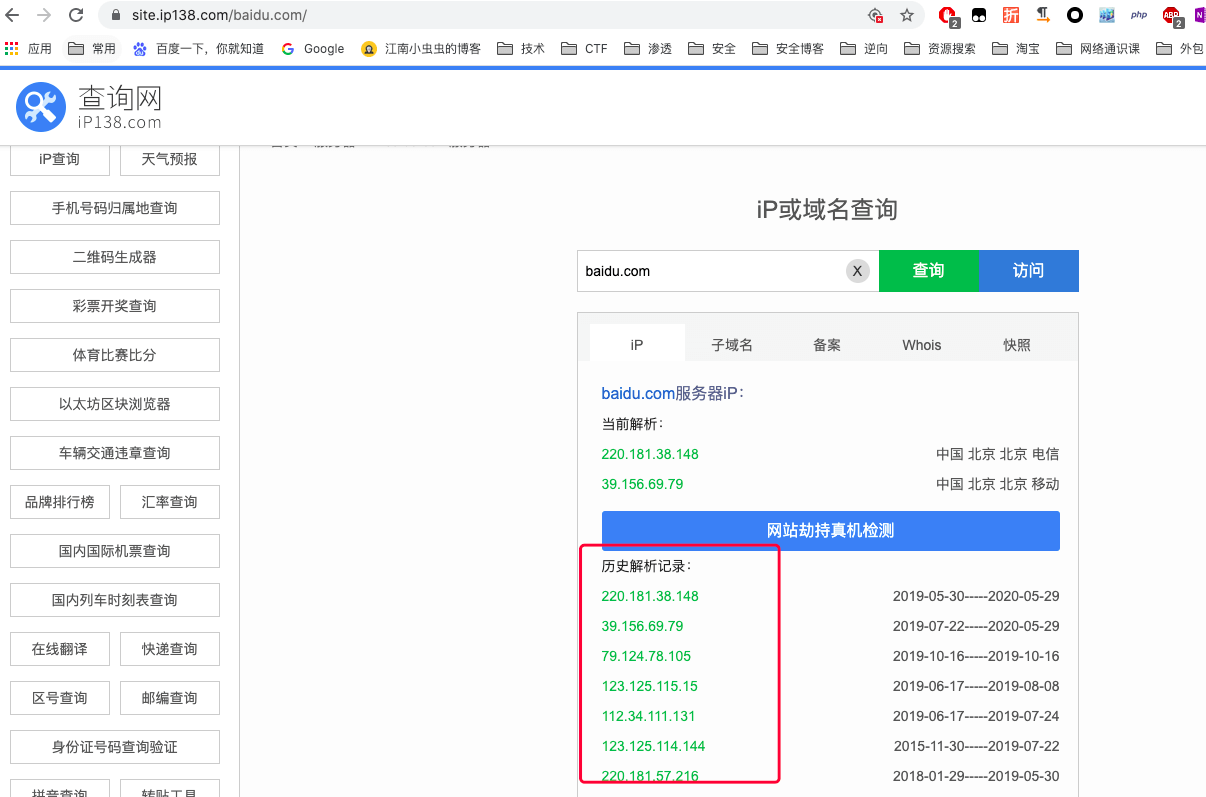The image size is (1206, 797).
Task: Open the 邮编查询 sidebar button
Action: (170, 698)
